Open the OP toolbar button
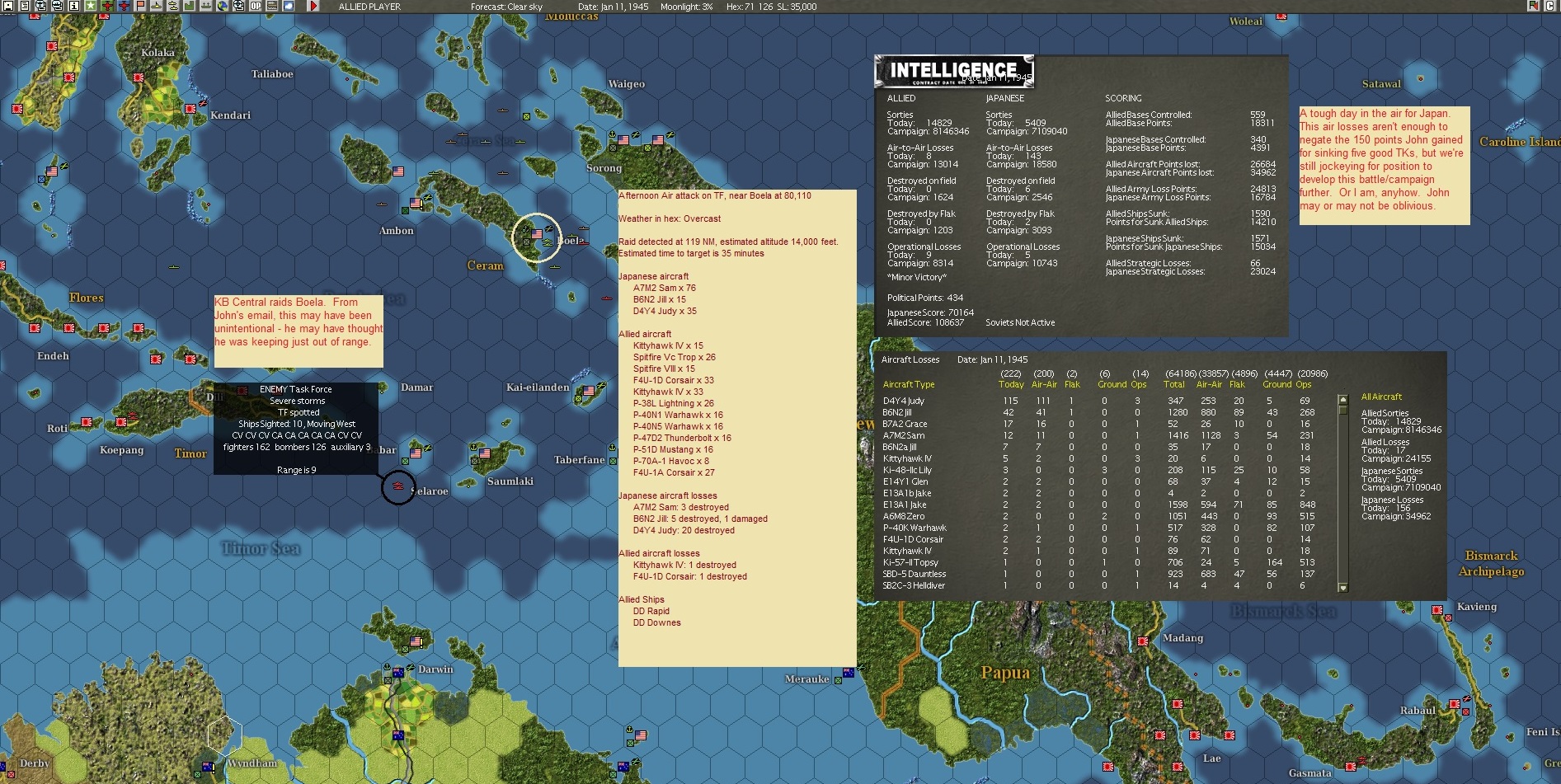Viewport: 1561px width, 784px height. pyautogui.click(x=255, y=6)
